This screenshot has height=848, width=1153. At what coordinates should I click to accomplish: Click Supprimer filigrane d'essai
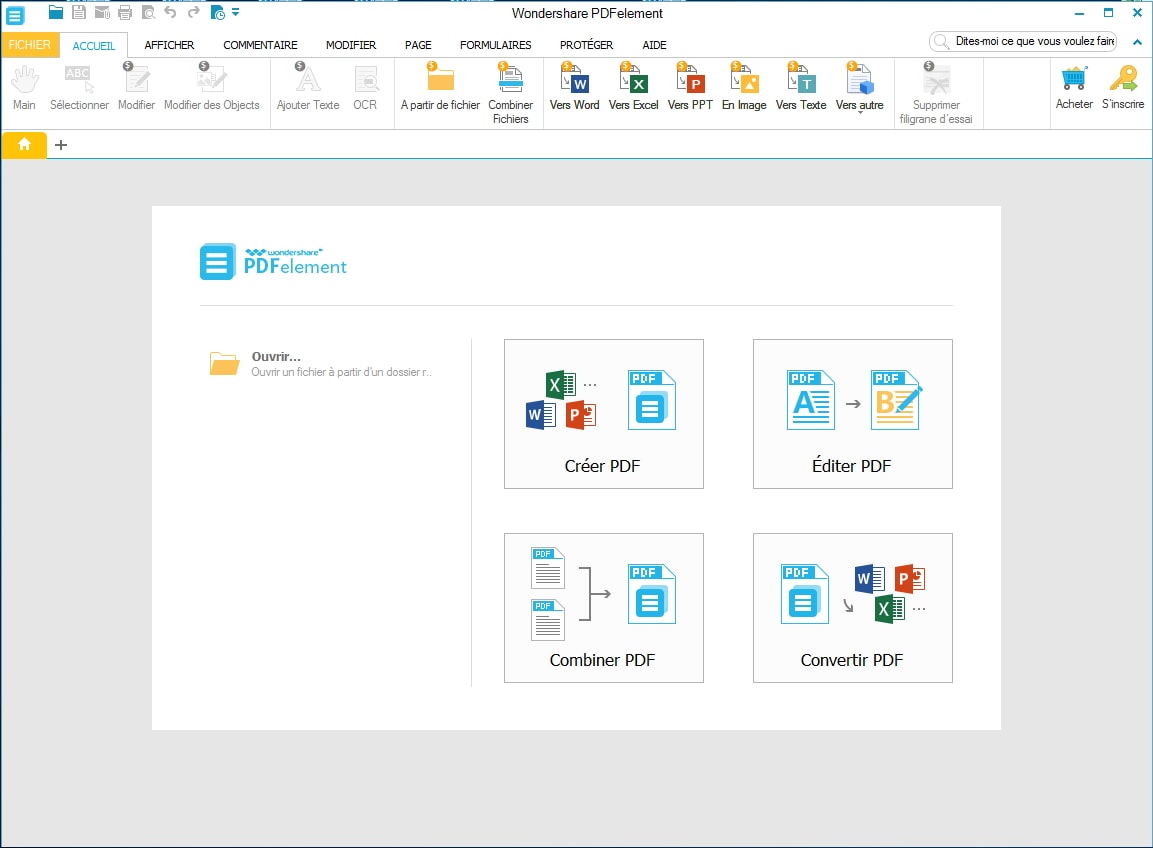(936, 93)
